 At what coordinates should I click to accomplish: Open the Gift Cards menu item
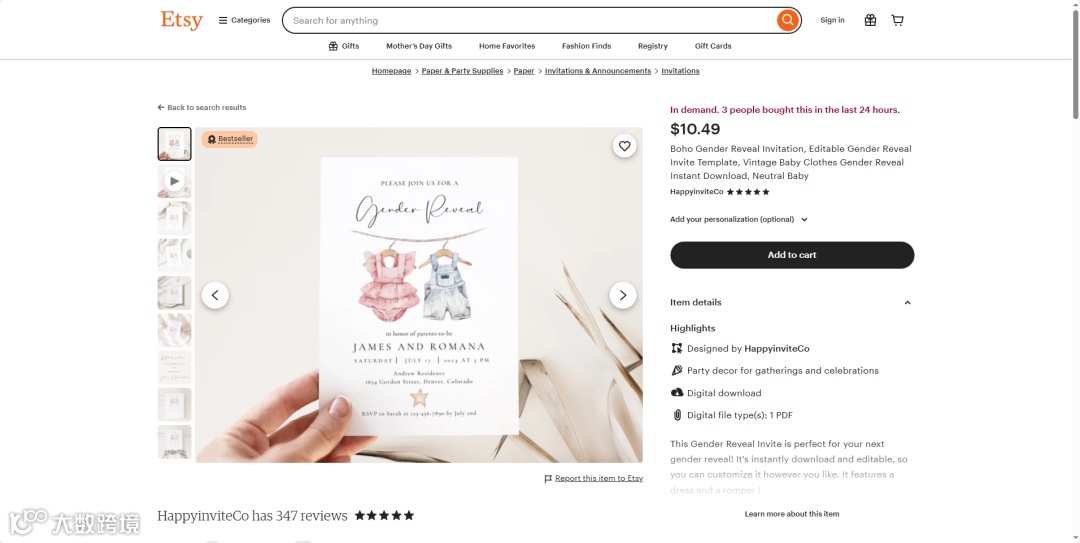click(x=713, y=46)
